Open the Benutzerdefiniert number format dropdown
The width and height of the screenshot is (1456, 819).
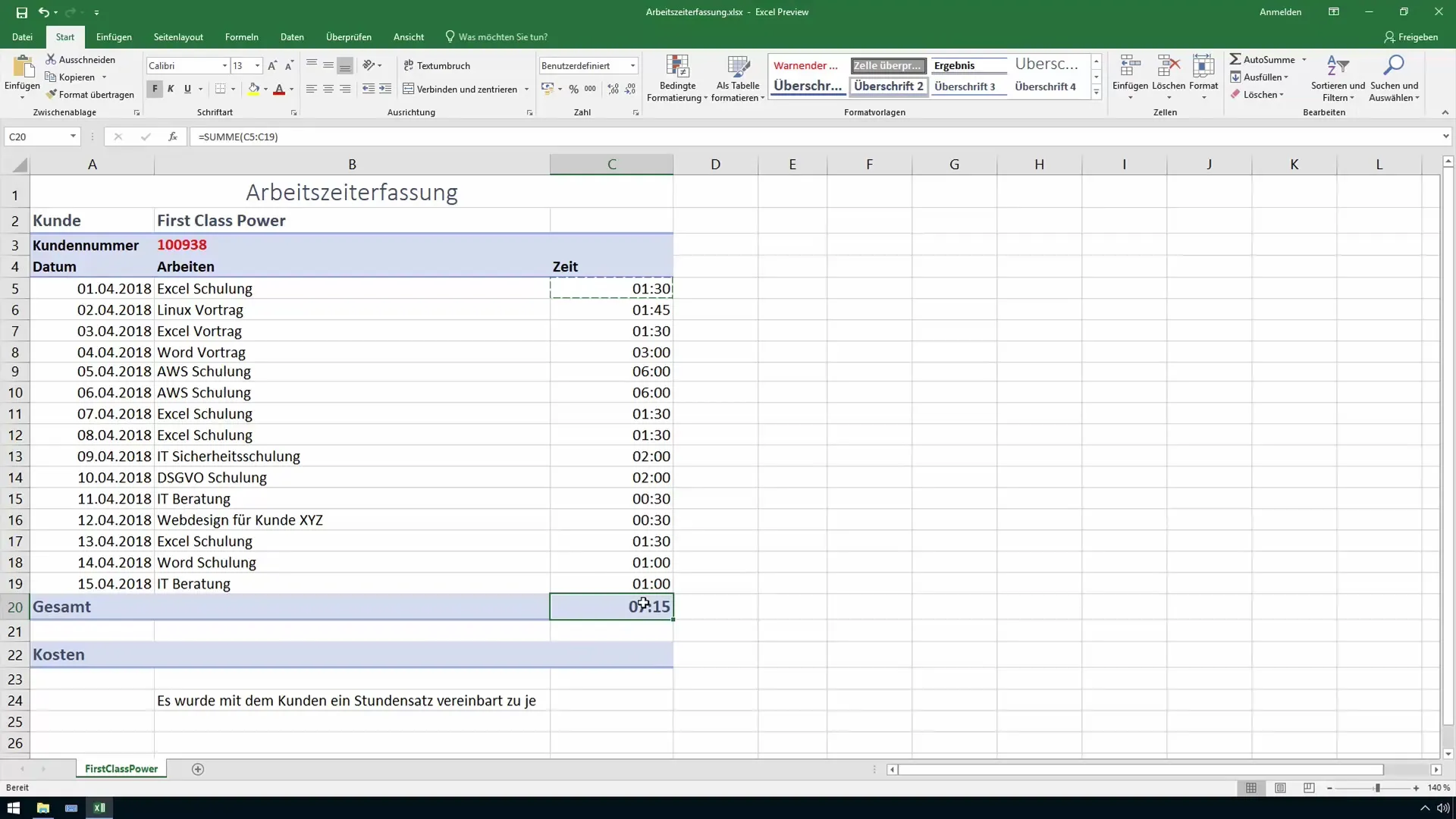tap(632, 66)
